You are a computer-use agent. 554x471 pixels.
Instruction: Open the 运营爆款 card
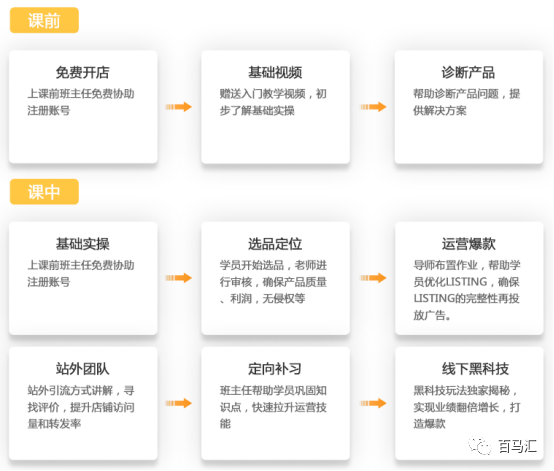click(x=469, y=278)
